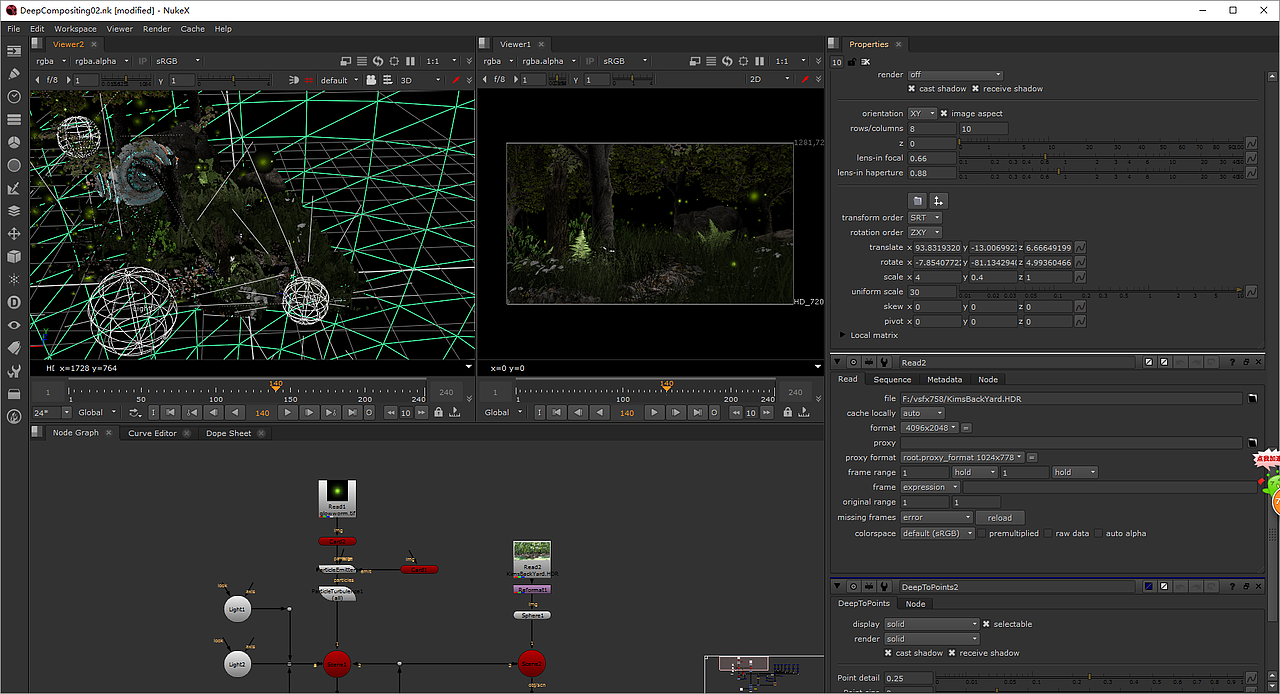The image size is (1280, 694).
Task: Jump to last frame in Viewer2
Action: [x=353, y=412]
